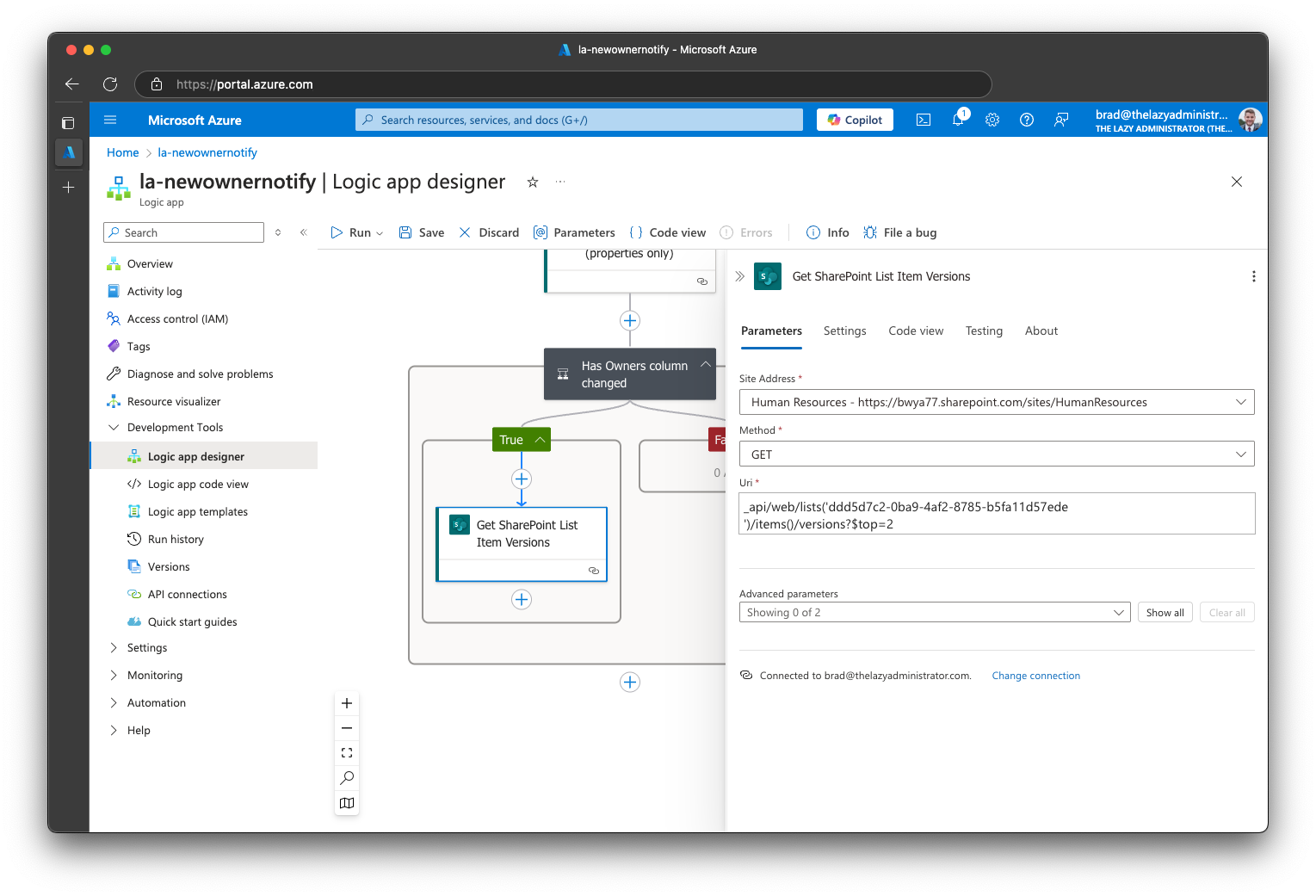Add action below the condition block
The height and width of the screenshot is (896, 1316).
click(630, 682)
